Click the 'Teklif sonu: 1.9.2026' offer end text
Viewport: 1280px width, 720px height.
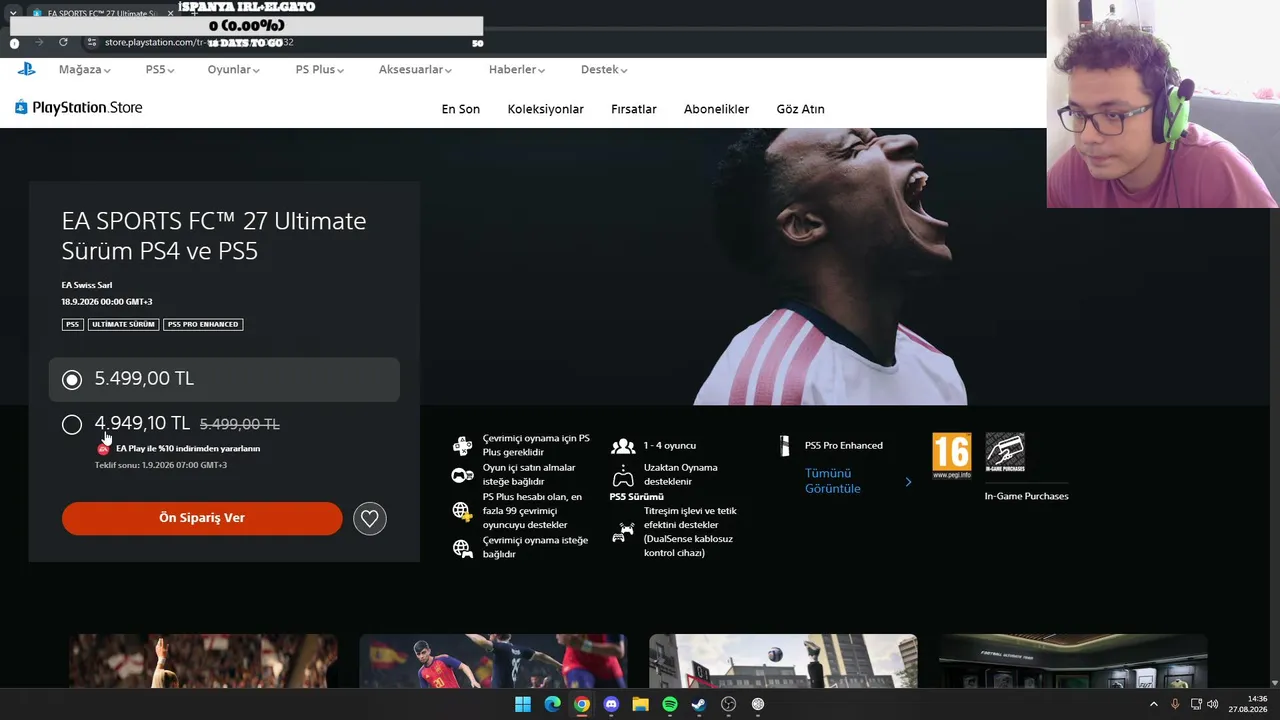point(161,465)
